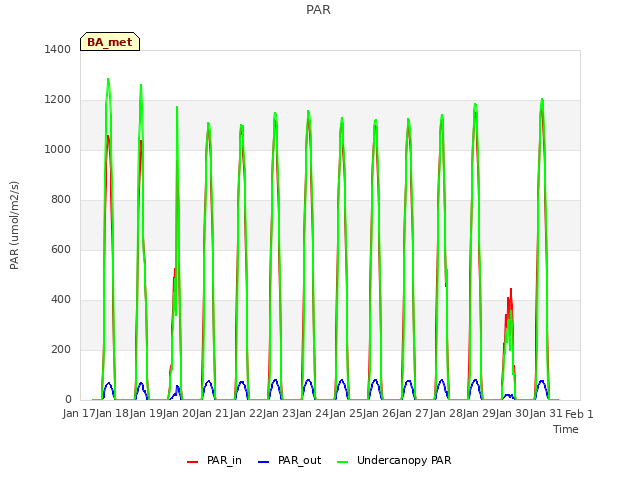Click the Jan 18 x-axis label

pyautogui.click(x=112, y=414)
